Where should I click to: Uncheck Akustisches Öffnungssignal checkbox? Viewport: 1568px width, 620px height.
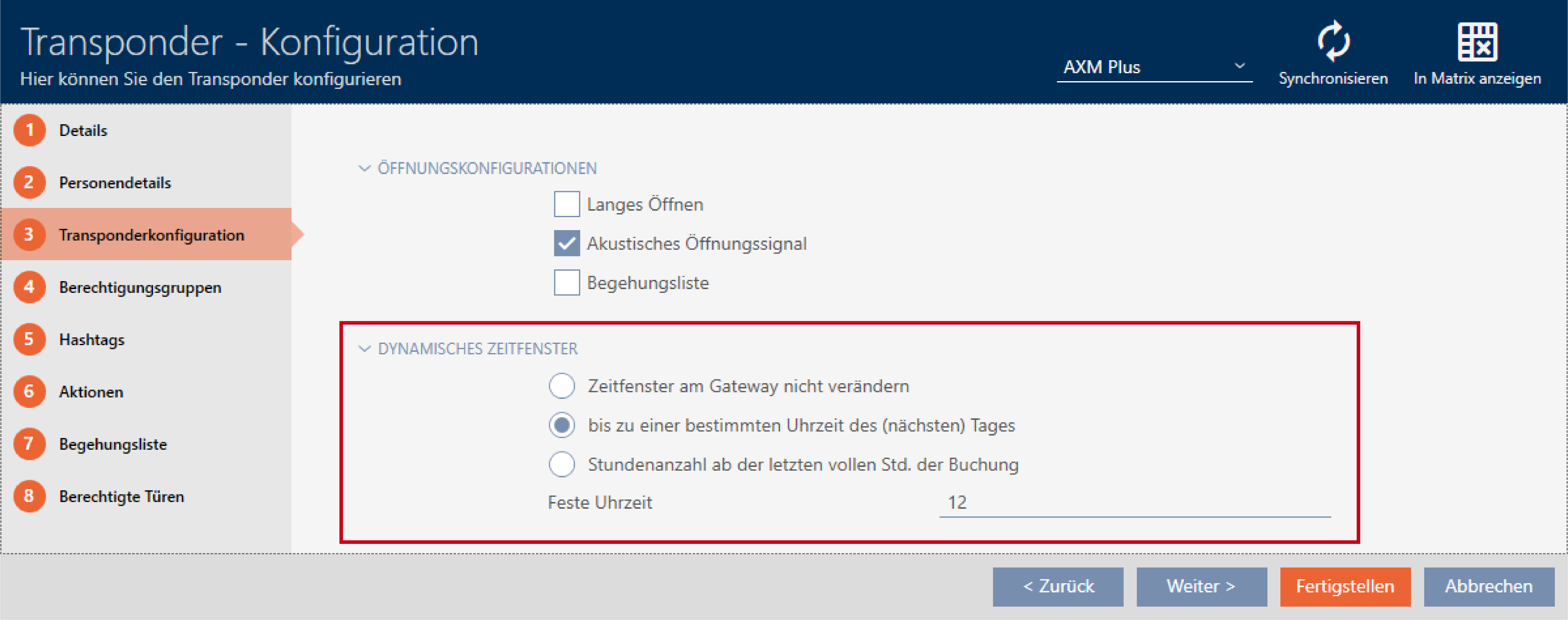(567, 243)
